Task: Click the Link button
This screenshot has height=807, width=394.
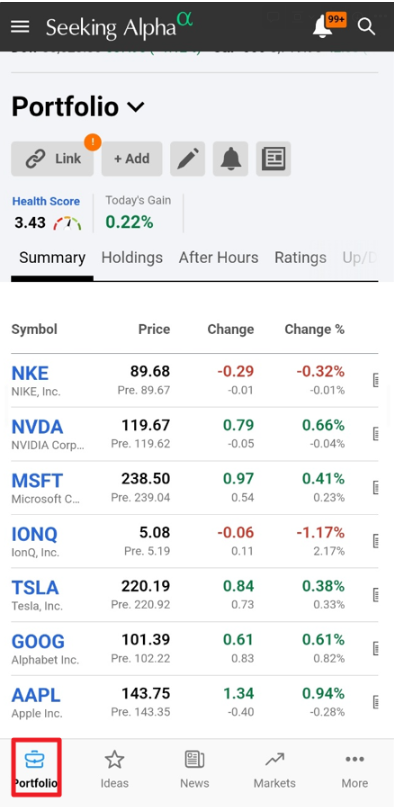Action: point(52,159)
